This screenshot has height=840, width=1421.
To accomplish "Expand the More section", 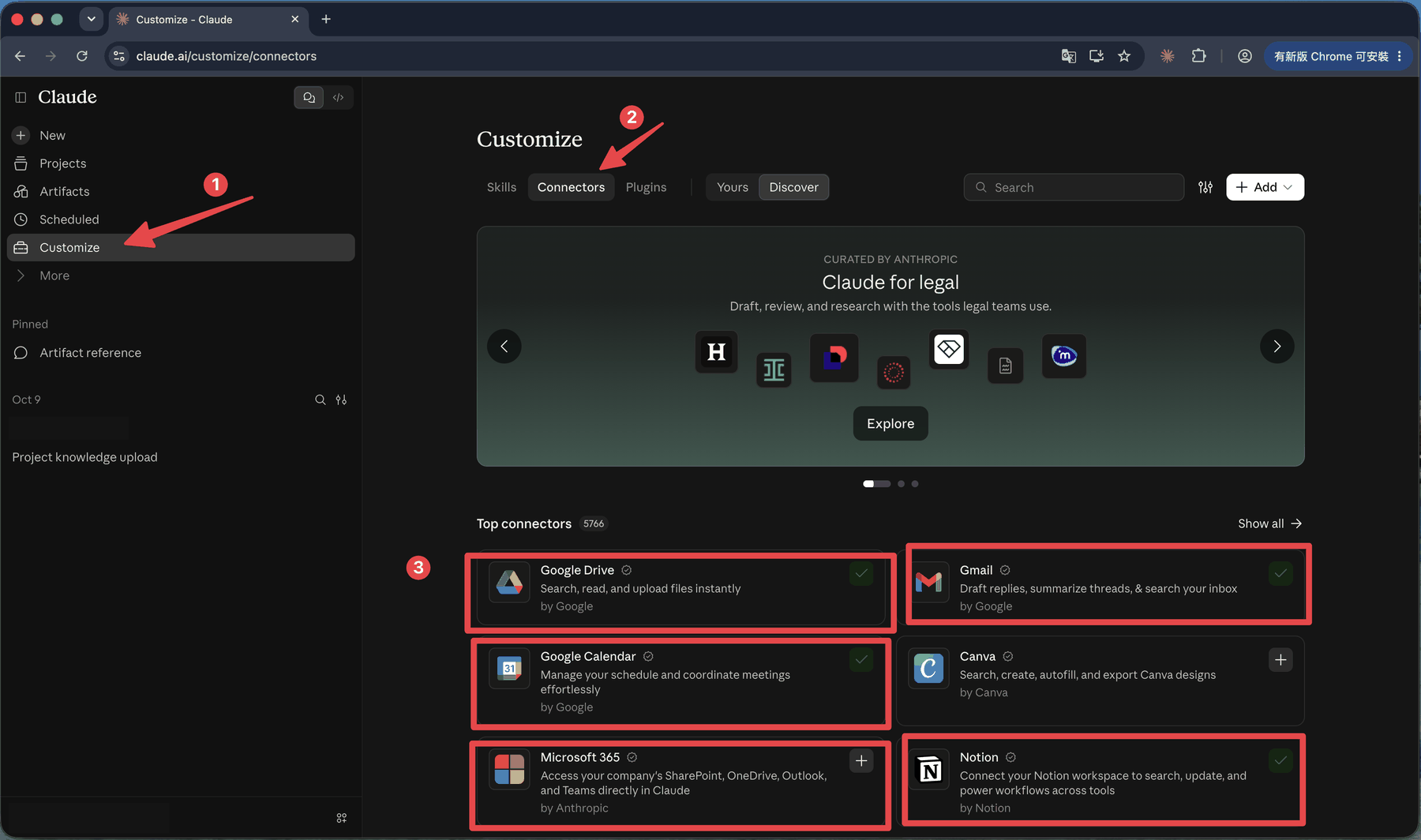I will (181, 276).
